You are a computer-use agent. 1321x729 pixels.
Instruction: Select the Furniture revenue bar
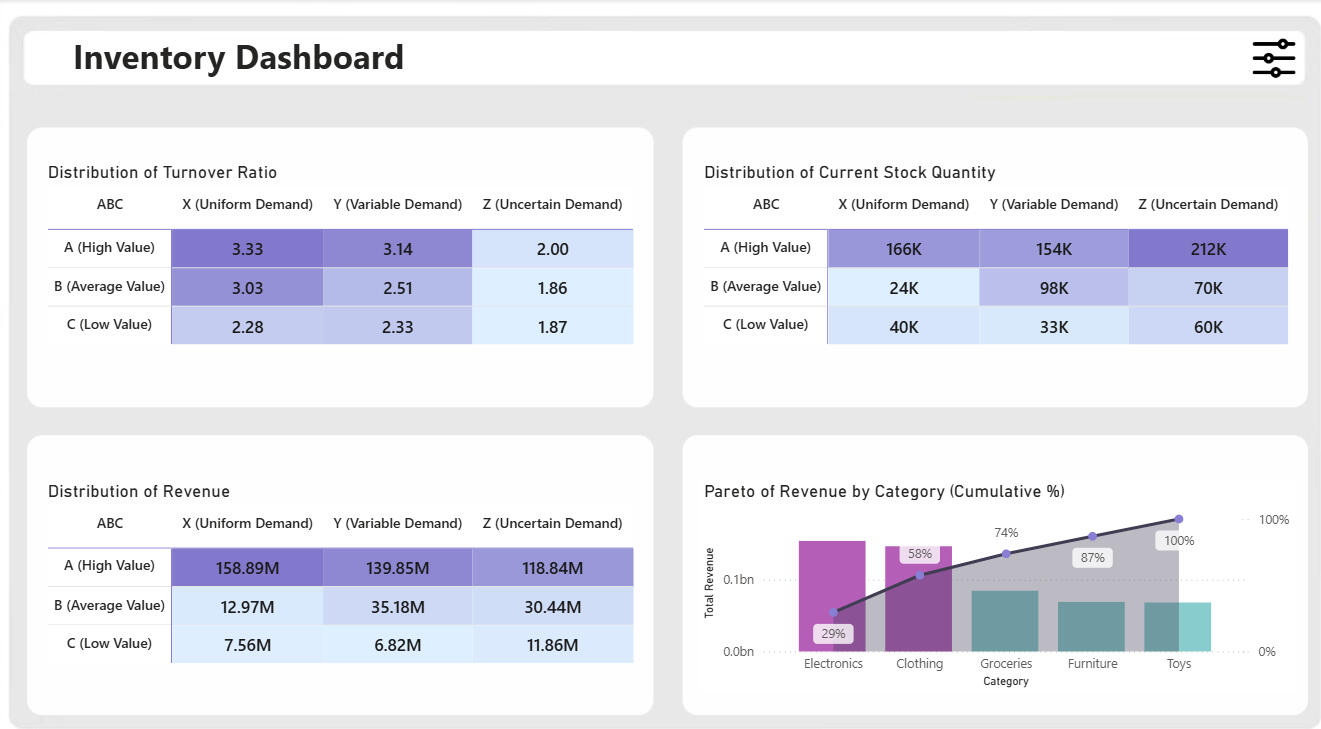click(1091, 626)
